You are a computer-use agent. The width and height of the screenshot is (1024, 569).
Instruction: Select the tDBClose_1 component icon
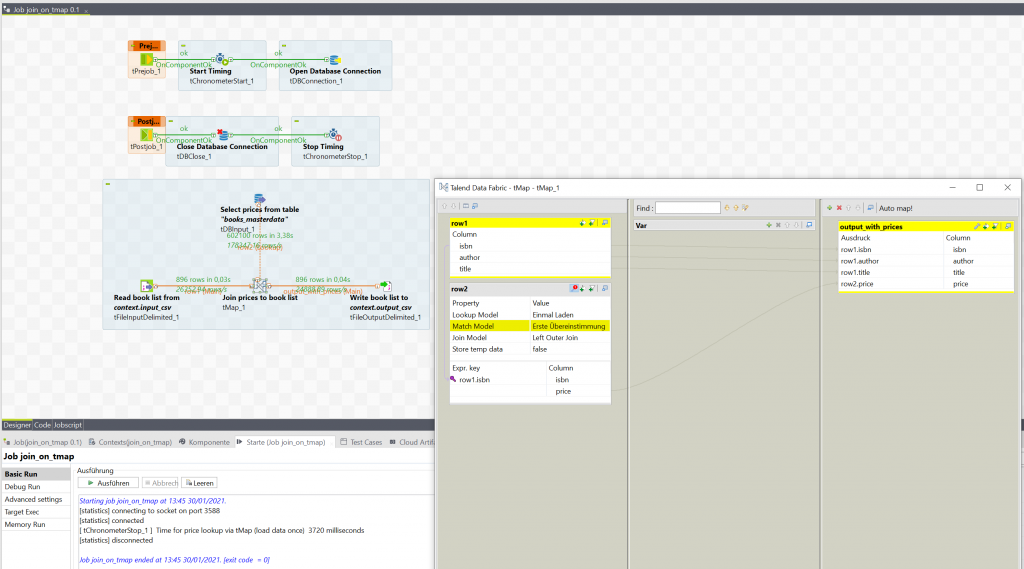pos(224,136)
